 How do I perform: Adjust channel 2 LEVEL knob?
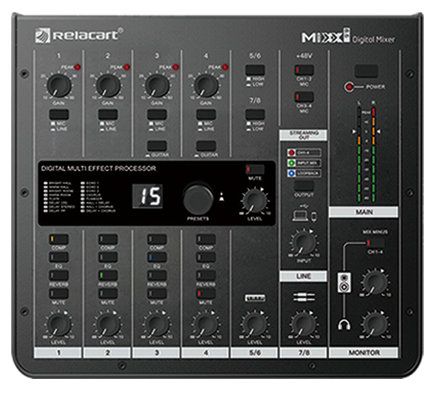(x=108, y=324)
